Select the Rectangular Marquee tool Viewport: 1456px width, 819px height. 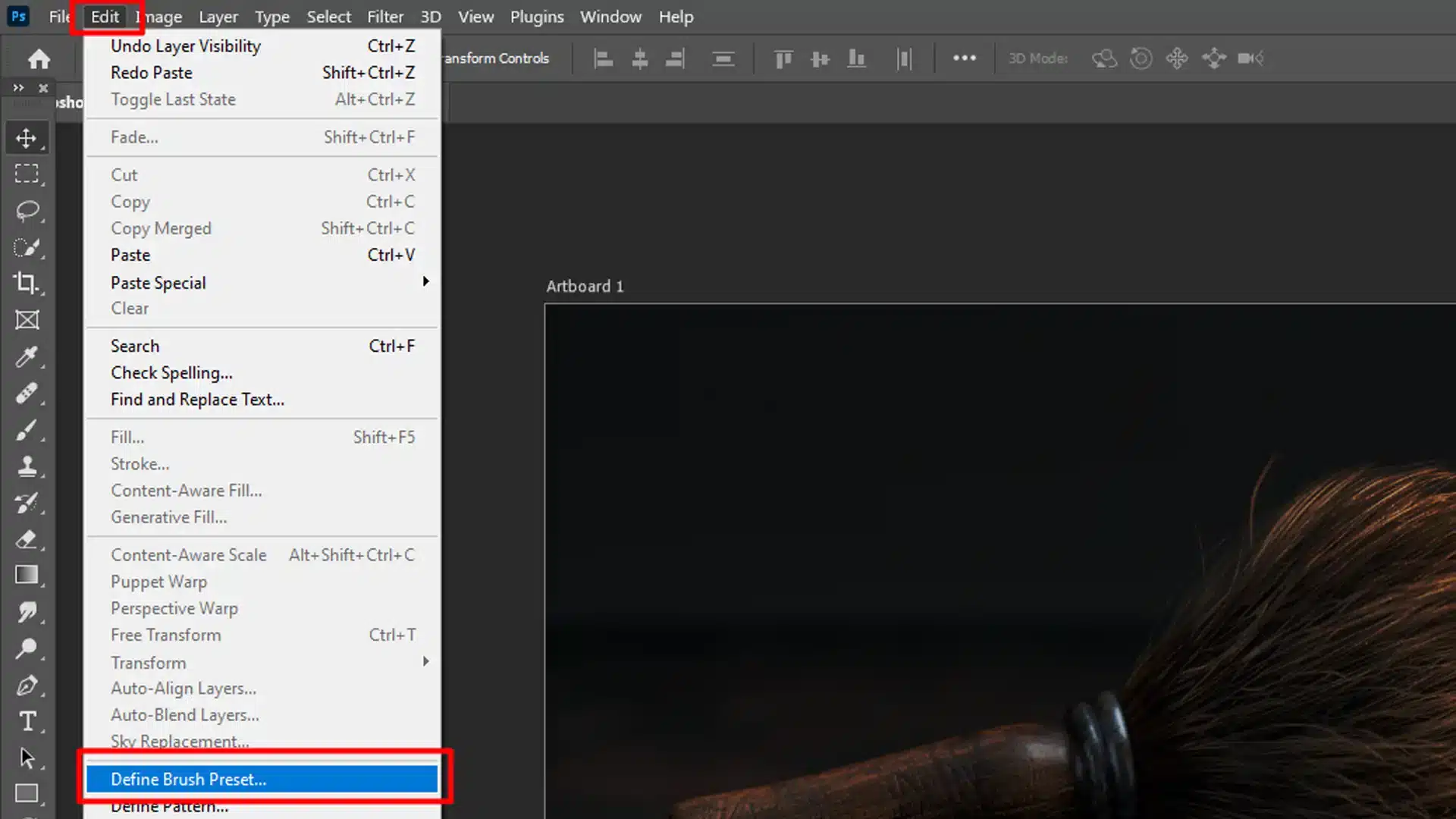(x=27, y=174)
